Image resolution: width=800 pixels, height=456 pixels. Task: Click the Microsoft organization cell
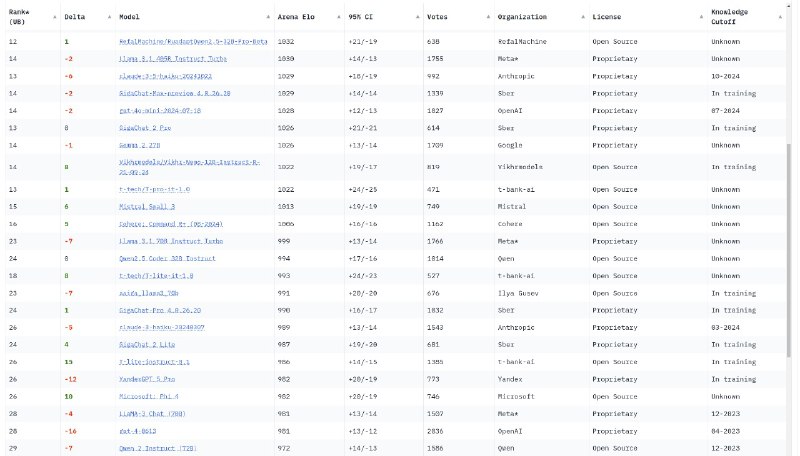click(516, 396)
